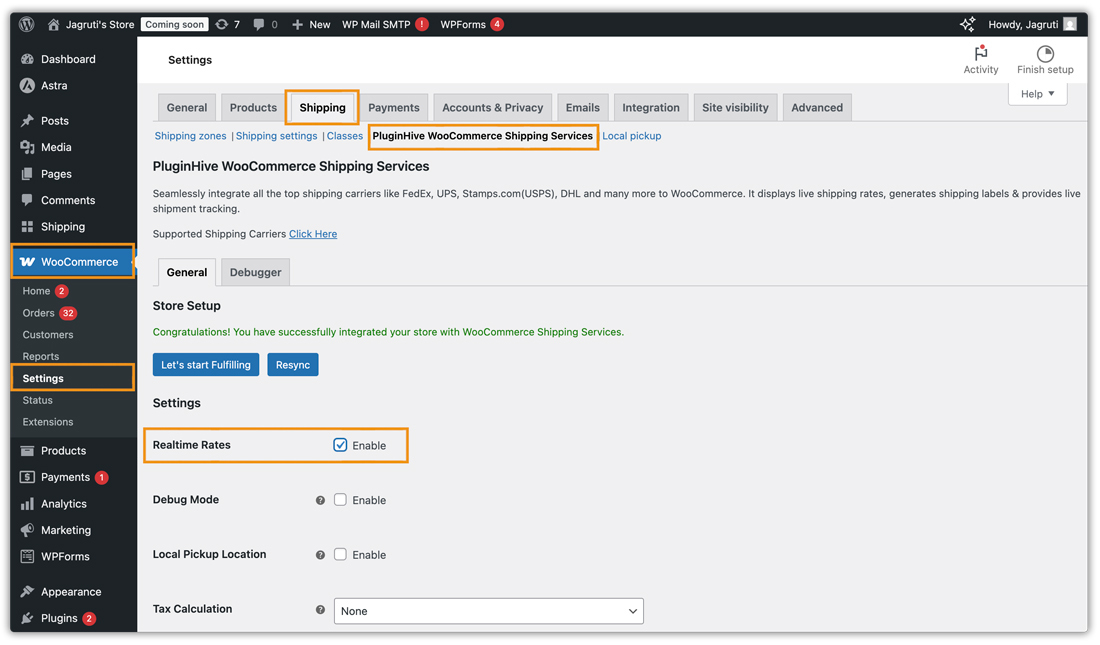Click the Shipping grid icon in sidebar
Image resolution: width=1100 pixels, height=645 pixels.
27,226
